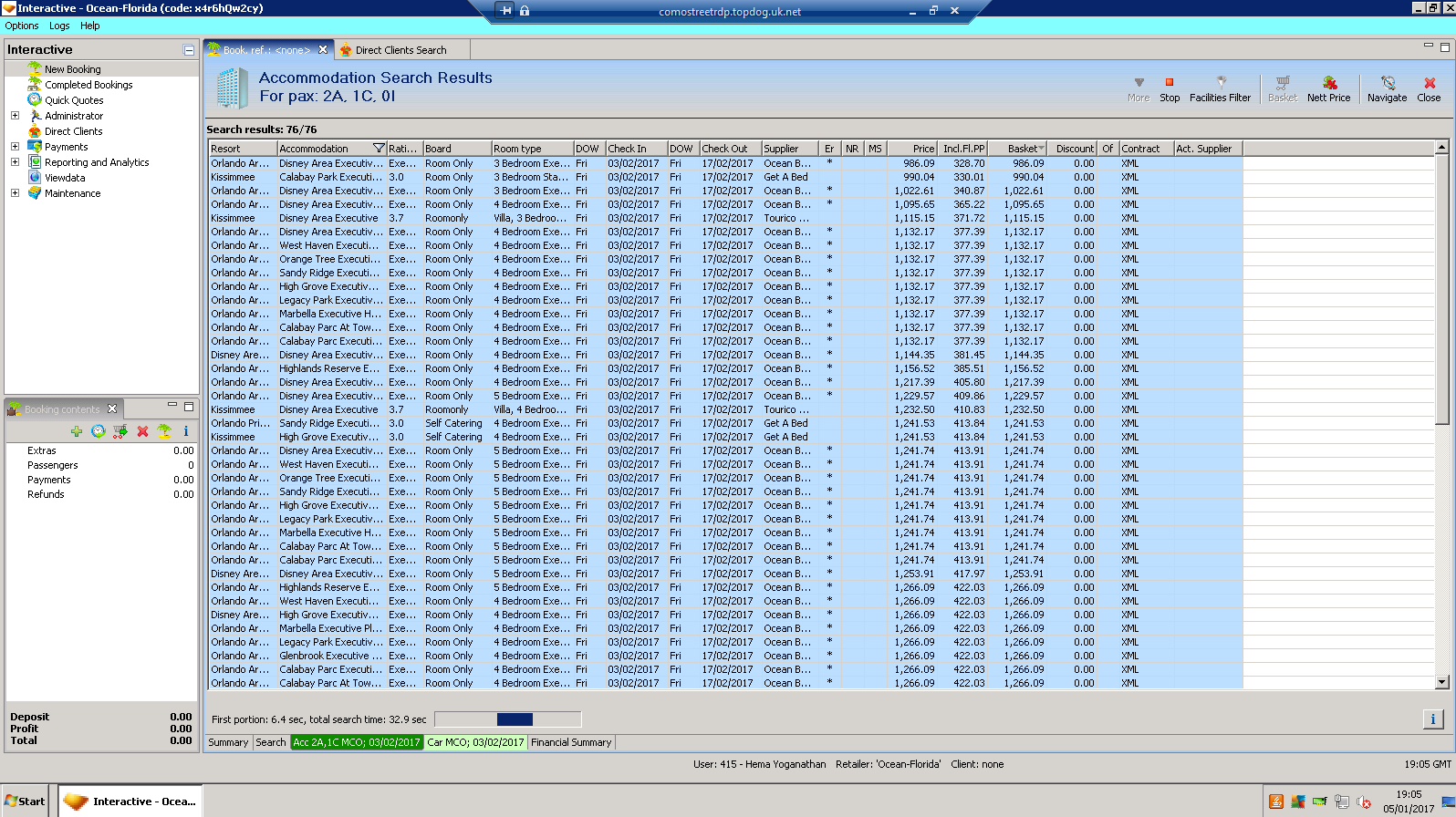
Task: Sort by the Supplier column header
Action: click(x=790, y=149)
